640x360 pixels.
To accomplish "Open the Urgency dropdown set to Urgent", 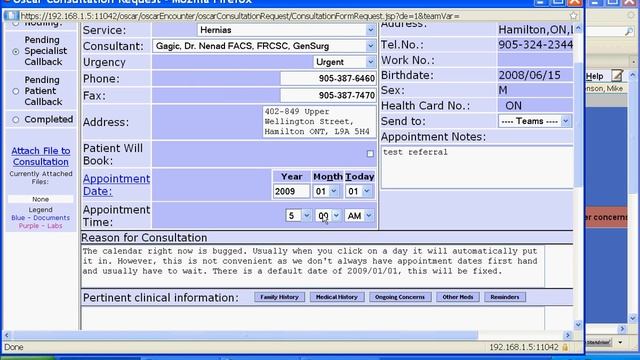I will point(344,62).
